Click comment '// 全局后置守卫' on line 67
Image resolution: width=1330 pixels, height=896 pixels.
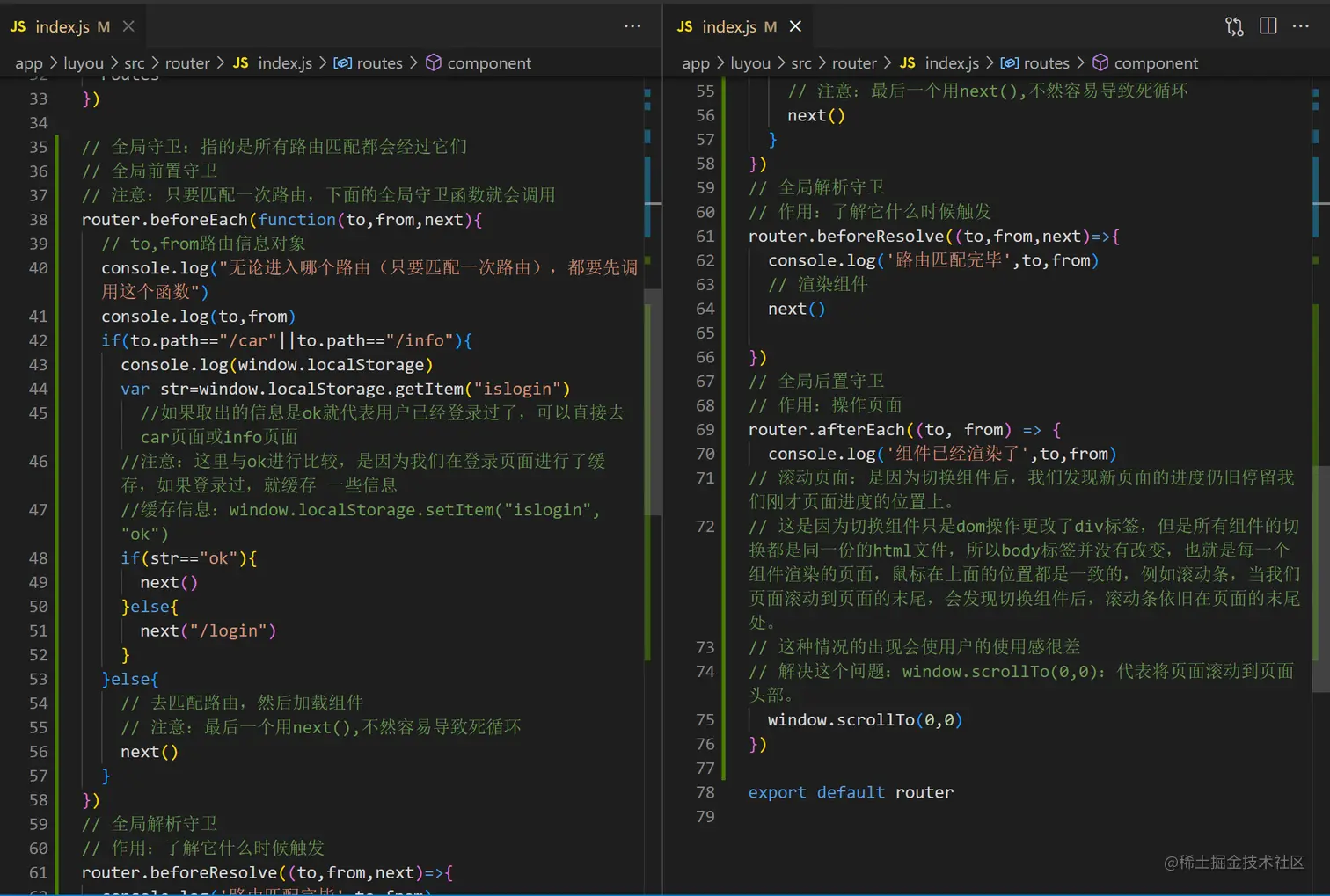pyautogui.click(x=816, y=381)
